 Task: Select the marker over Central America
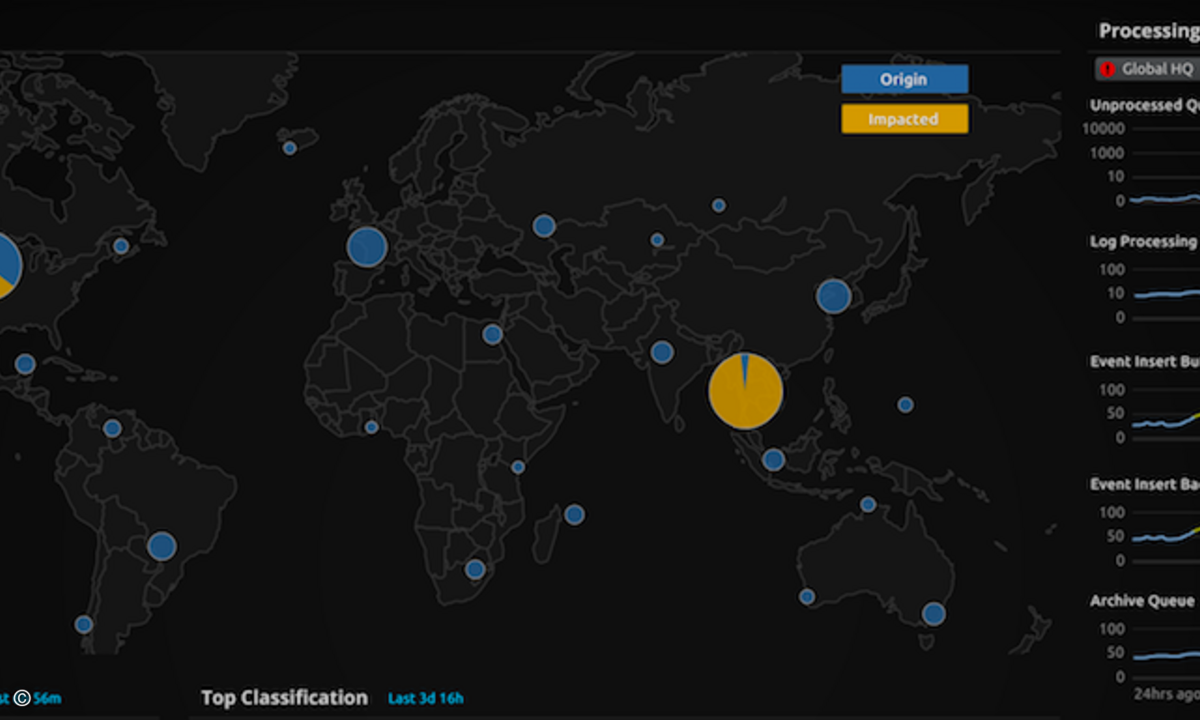[x=25, y=364]
